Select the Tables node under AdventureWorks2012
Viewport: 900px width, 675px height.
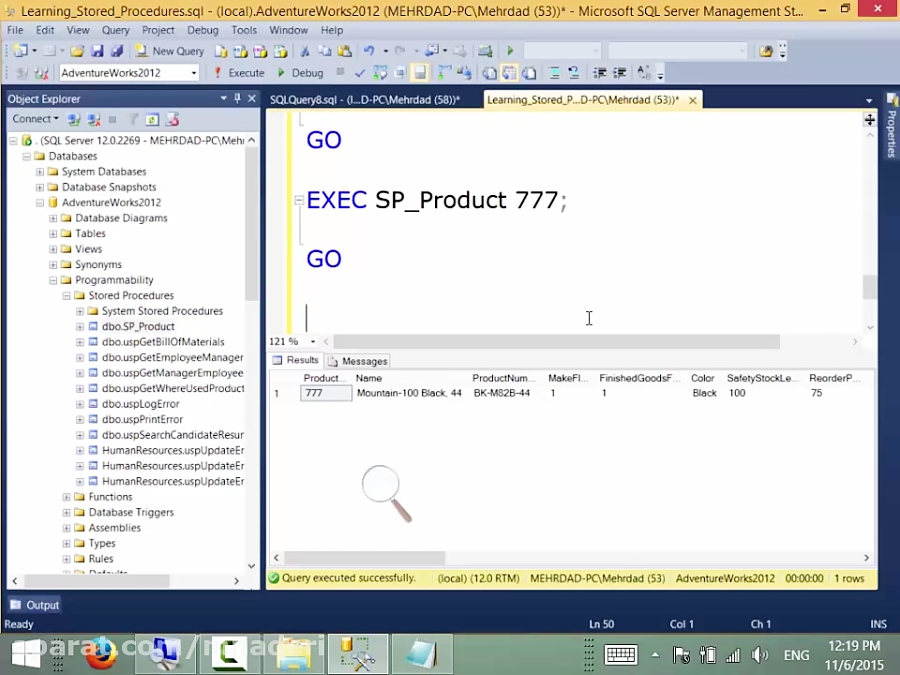(x=90, y=233)
